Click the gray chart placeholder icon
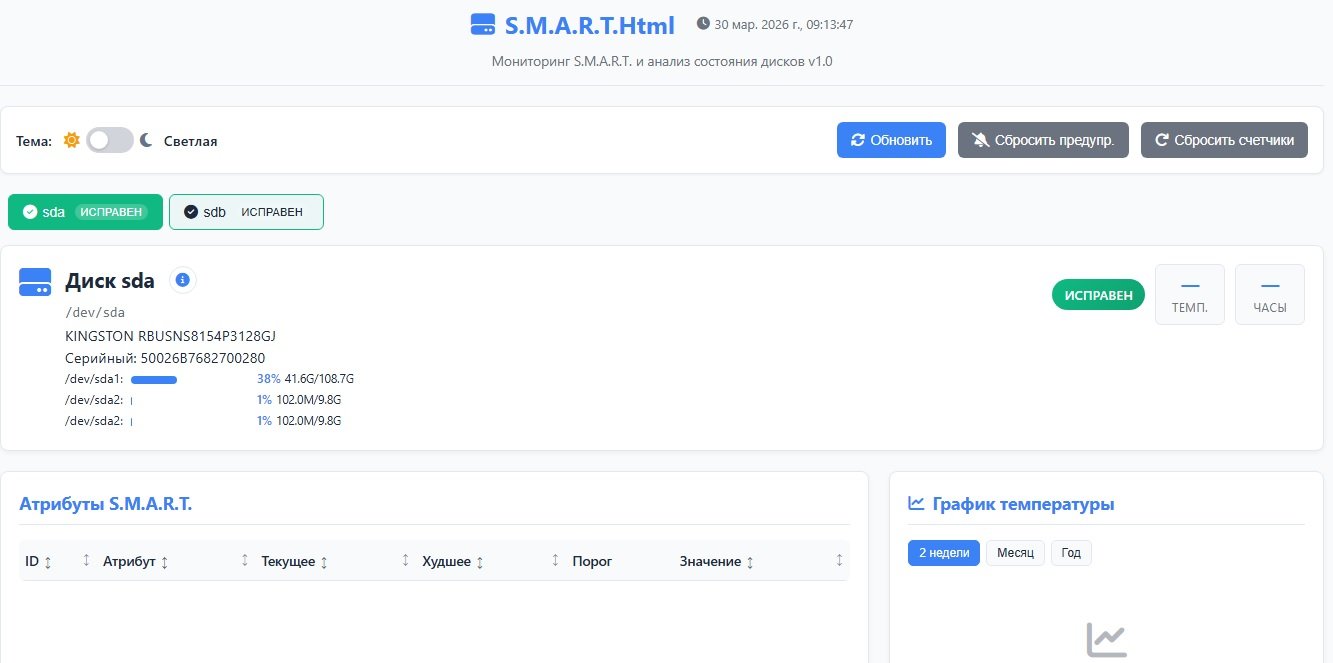This screenshot has height=663, width=1333. 1106,640
